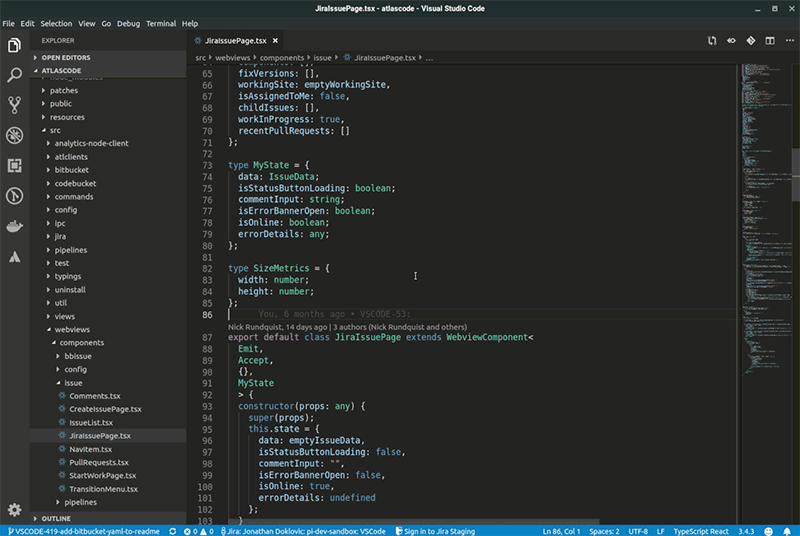Viewport: 800px width, 536px height.
Task: Open the Atlassian triangle icon view
Action: click(x=14, y=257)
